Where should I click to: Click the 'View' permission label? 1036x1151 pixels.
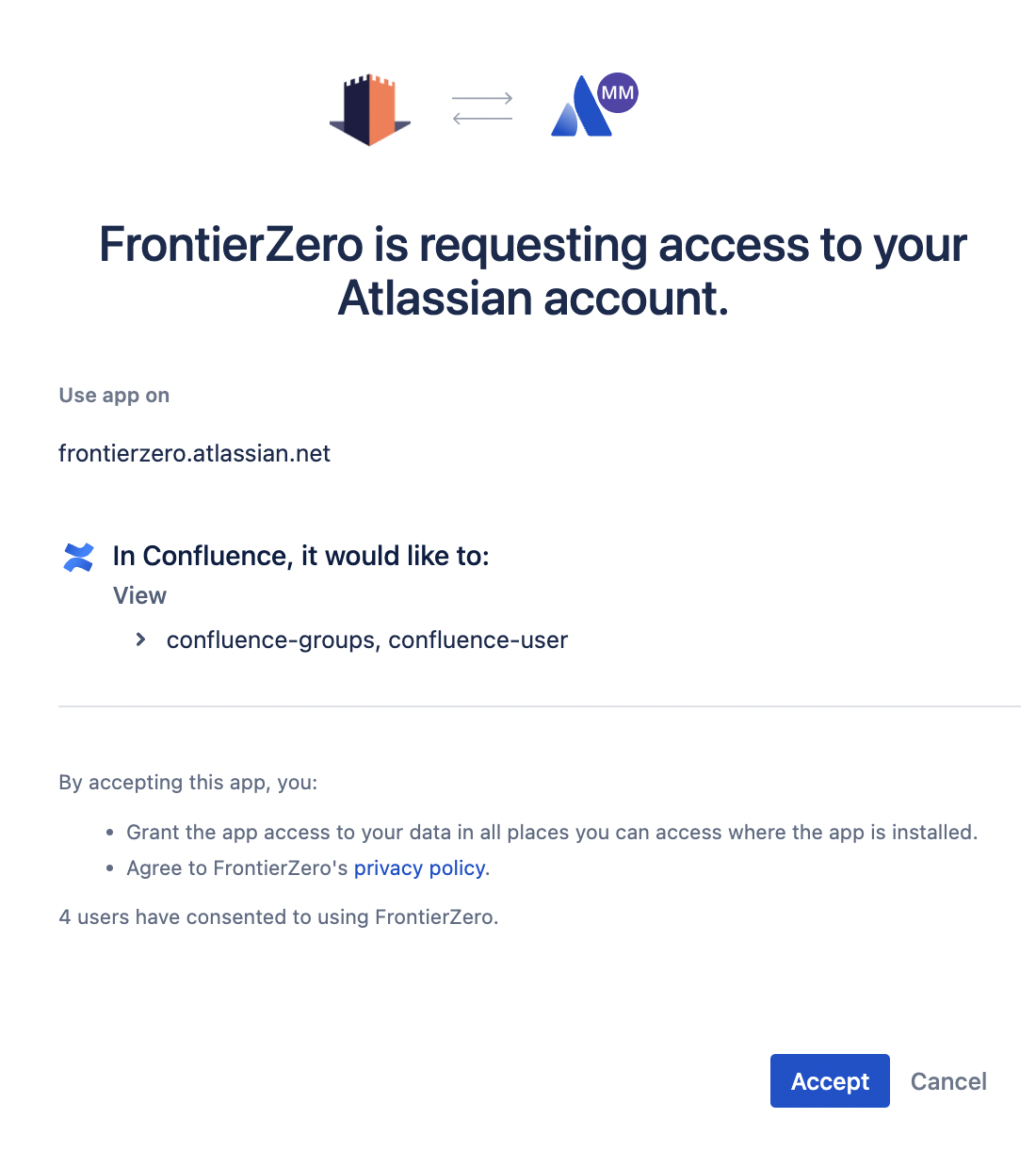[x=139, y=596]
